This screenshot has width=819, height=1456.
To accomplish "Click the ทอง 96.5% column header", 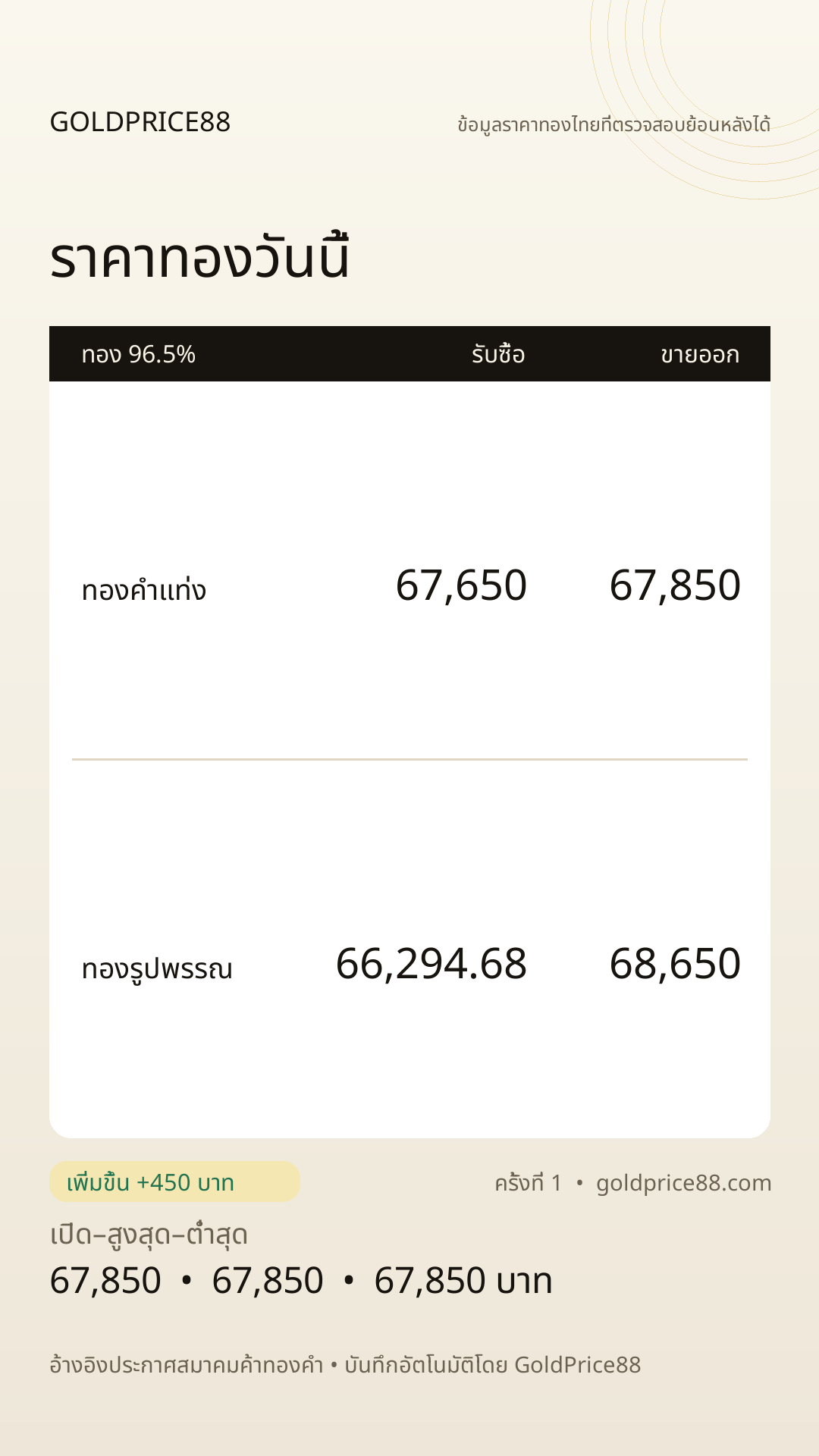I will click(139, 354).
